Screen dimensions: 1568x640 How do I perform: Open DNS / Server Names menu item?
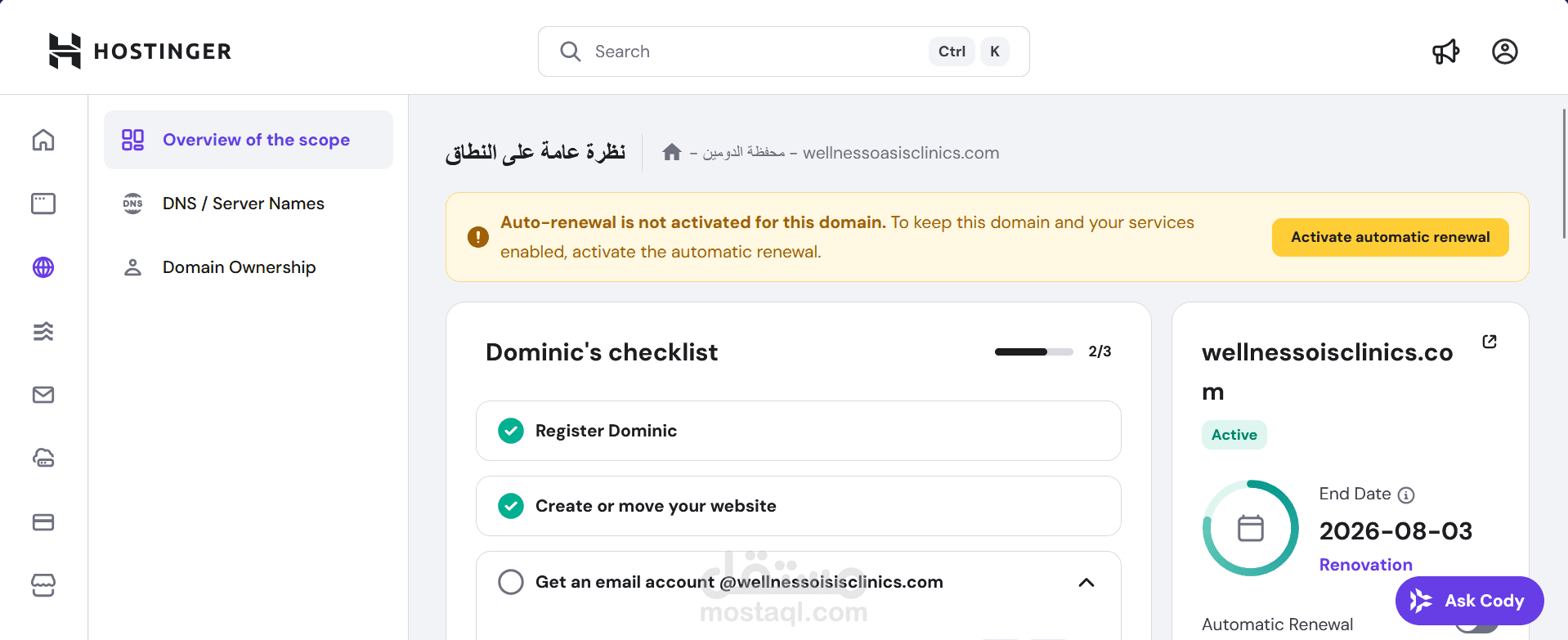pyautogui.click(x=243, y=204)
